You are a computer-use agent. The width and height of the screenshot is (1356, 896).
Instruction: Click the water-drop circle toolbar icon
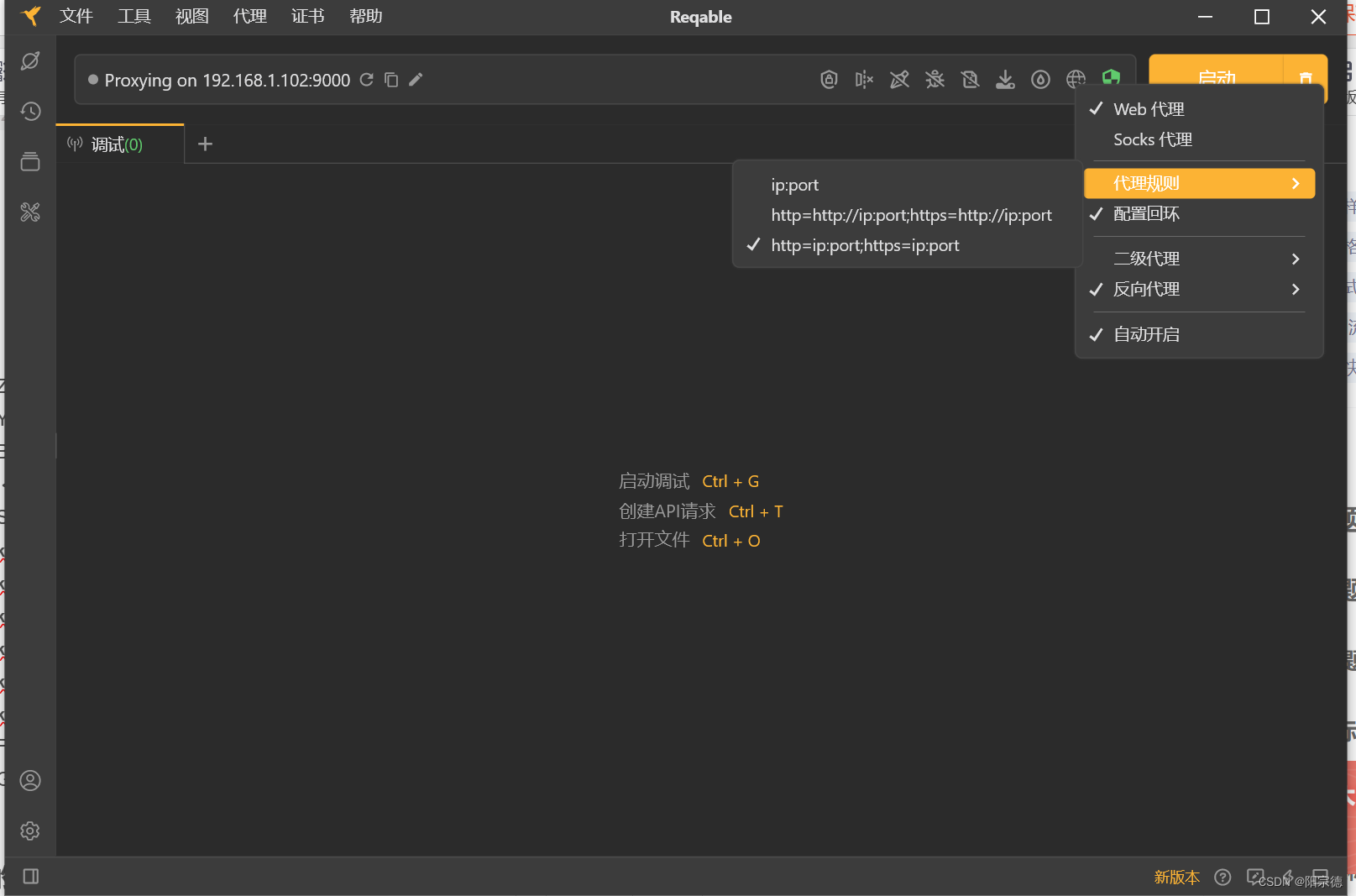[1040, 80]
